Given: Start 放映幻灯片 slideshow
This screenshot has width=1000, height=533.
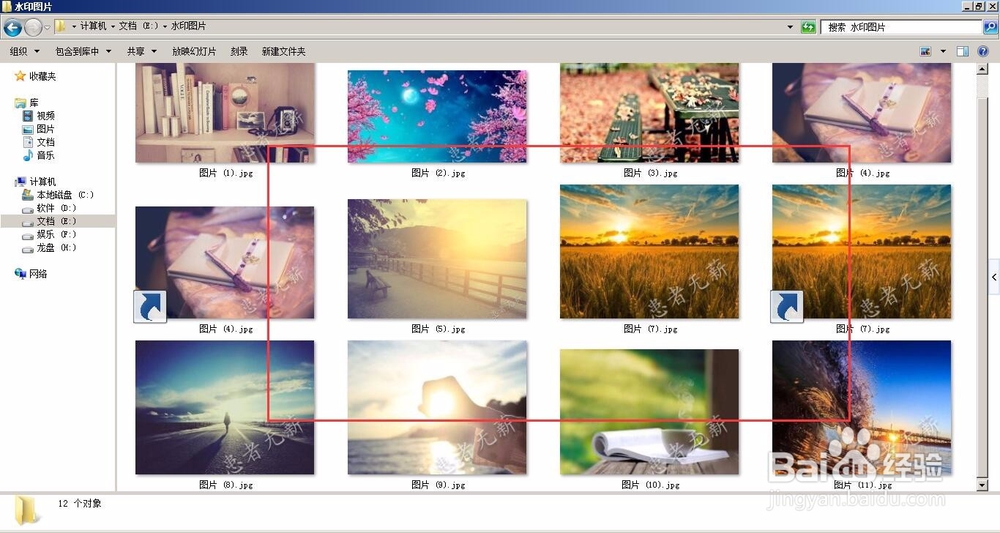Looking at the screenshot, I should [194, 52].
